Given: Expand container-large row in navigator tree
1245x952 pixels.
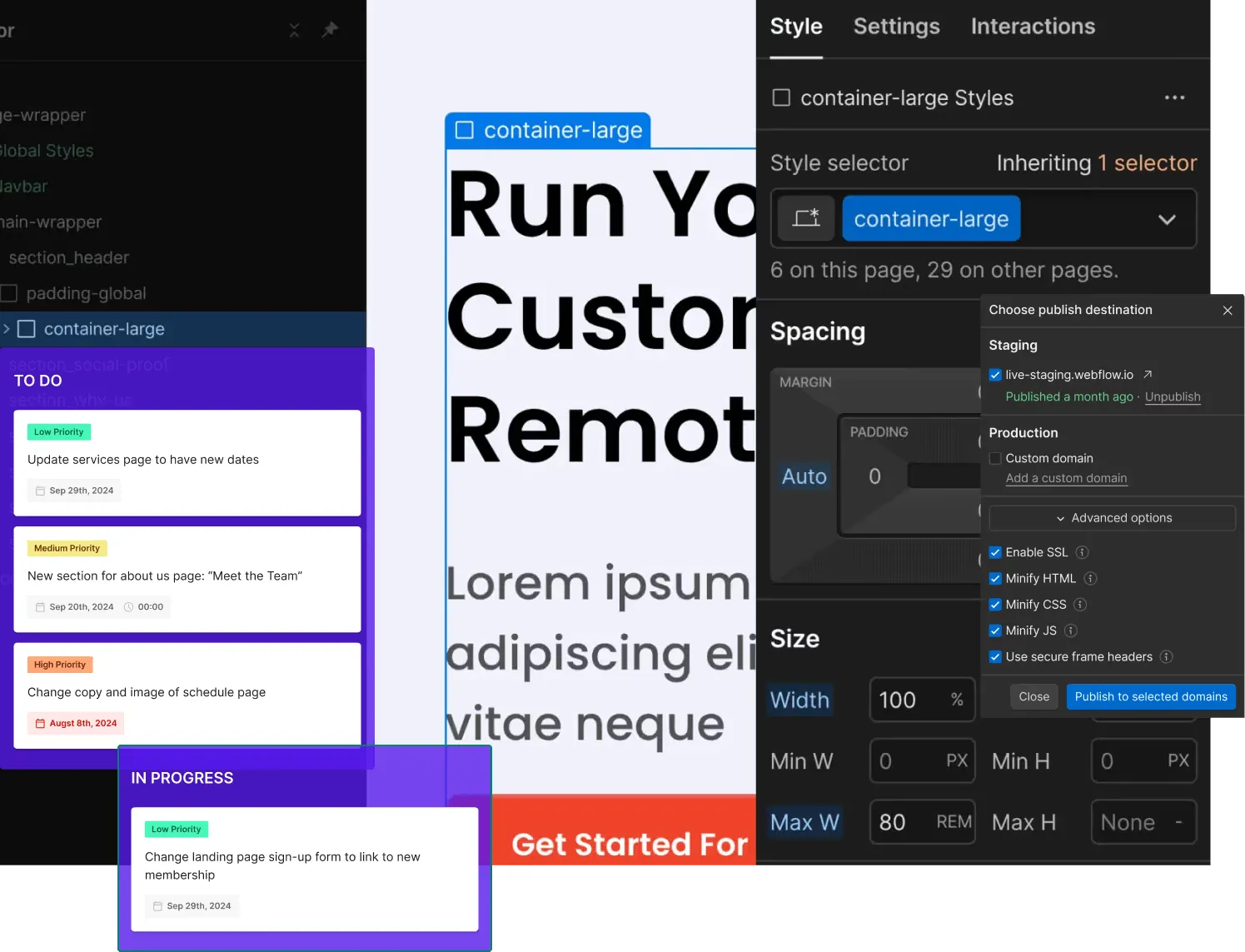Looking at the screenshot, I should point(7,329).
